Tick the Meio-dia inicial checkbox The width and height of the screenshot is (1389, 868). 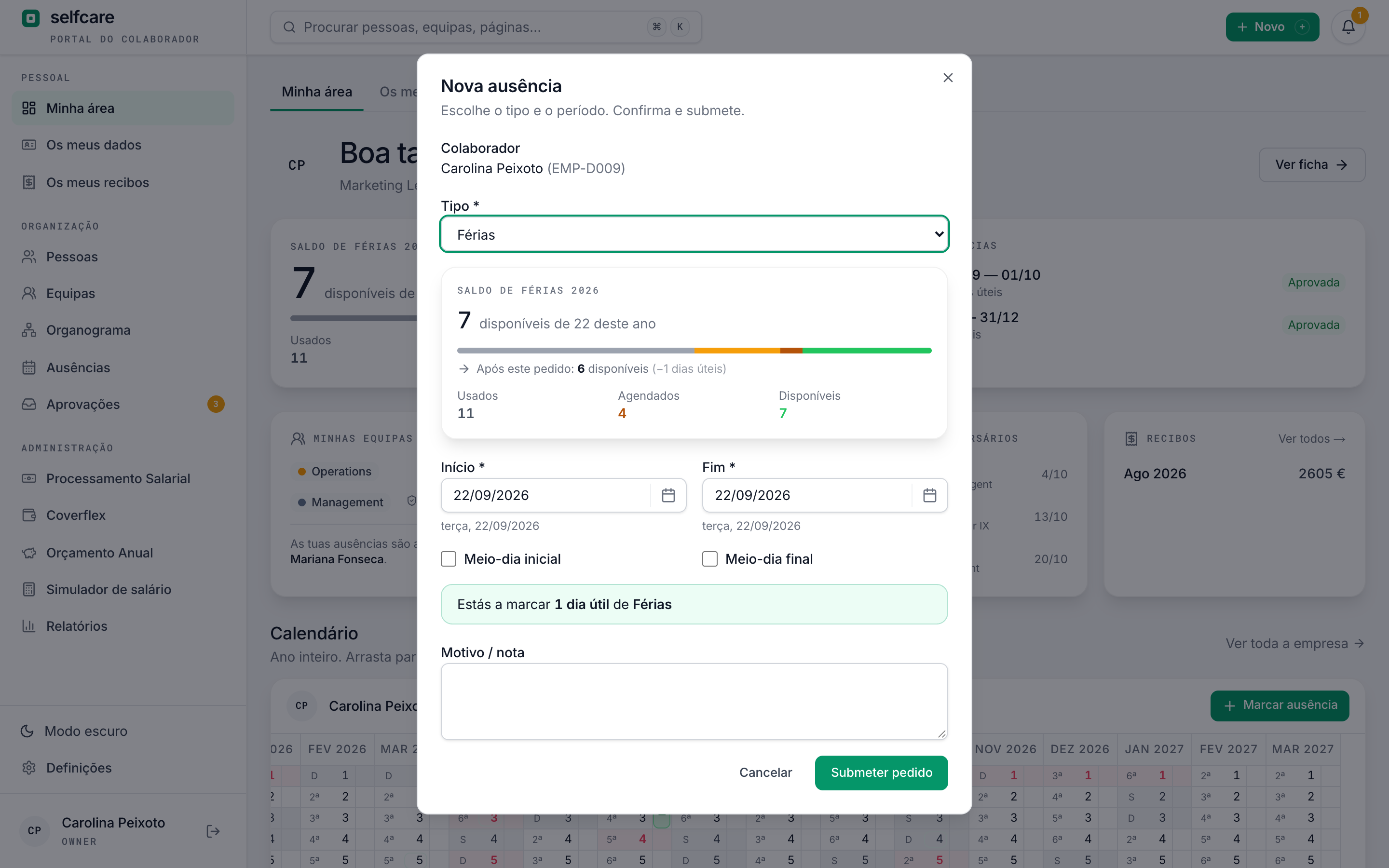click(x=448, y=558)
